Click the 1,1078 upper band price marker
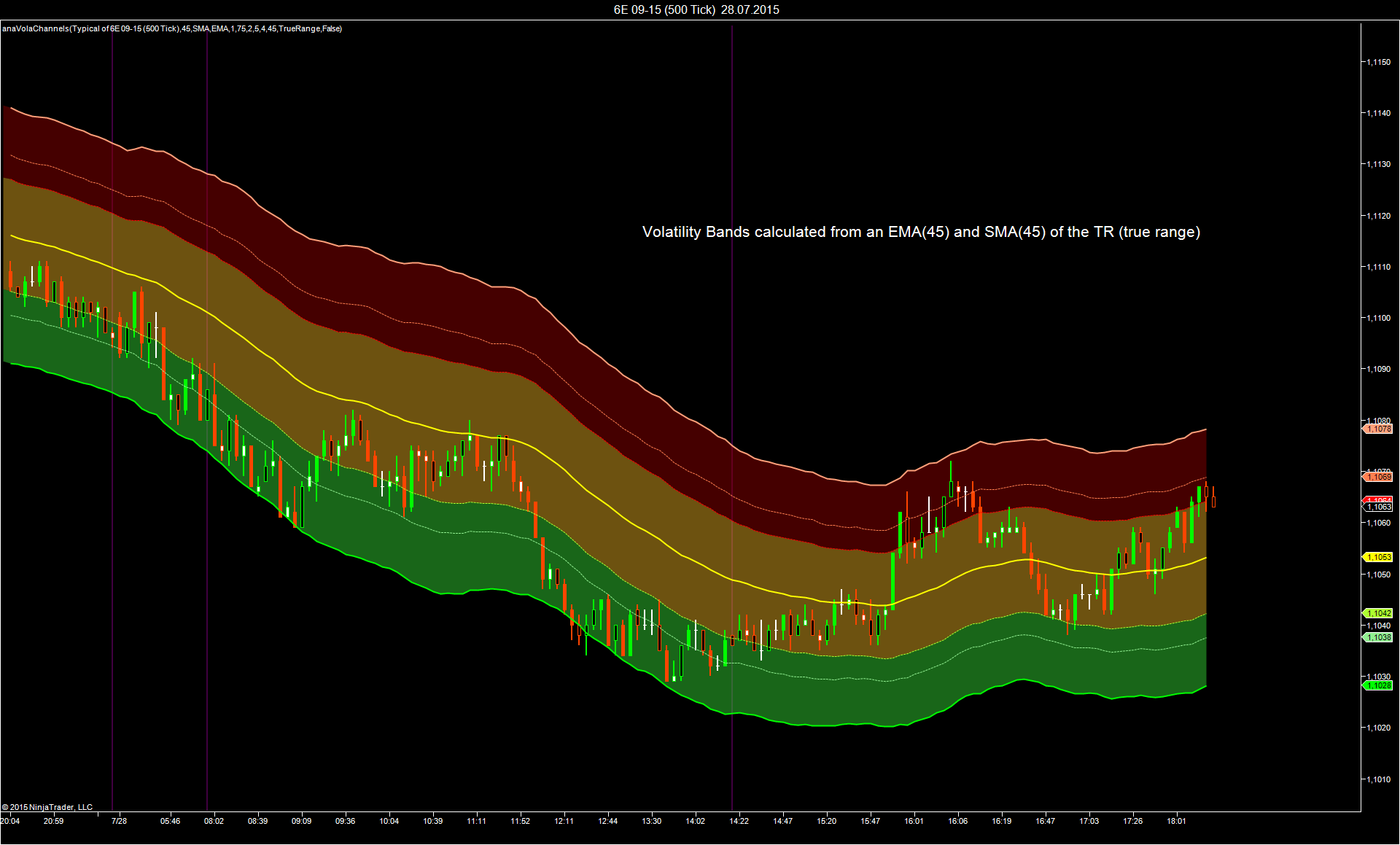 point(1378,429)
